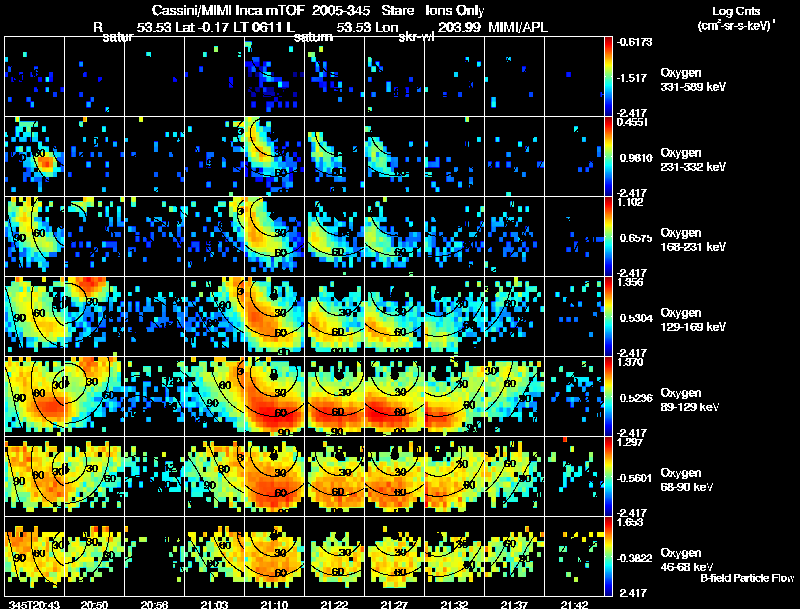800x609 pixels.
Task: Click the '20:56' time axis label
Action: pyautogui.click(x=155, y=605)
